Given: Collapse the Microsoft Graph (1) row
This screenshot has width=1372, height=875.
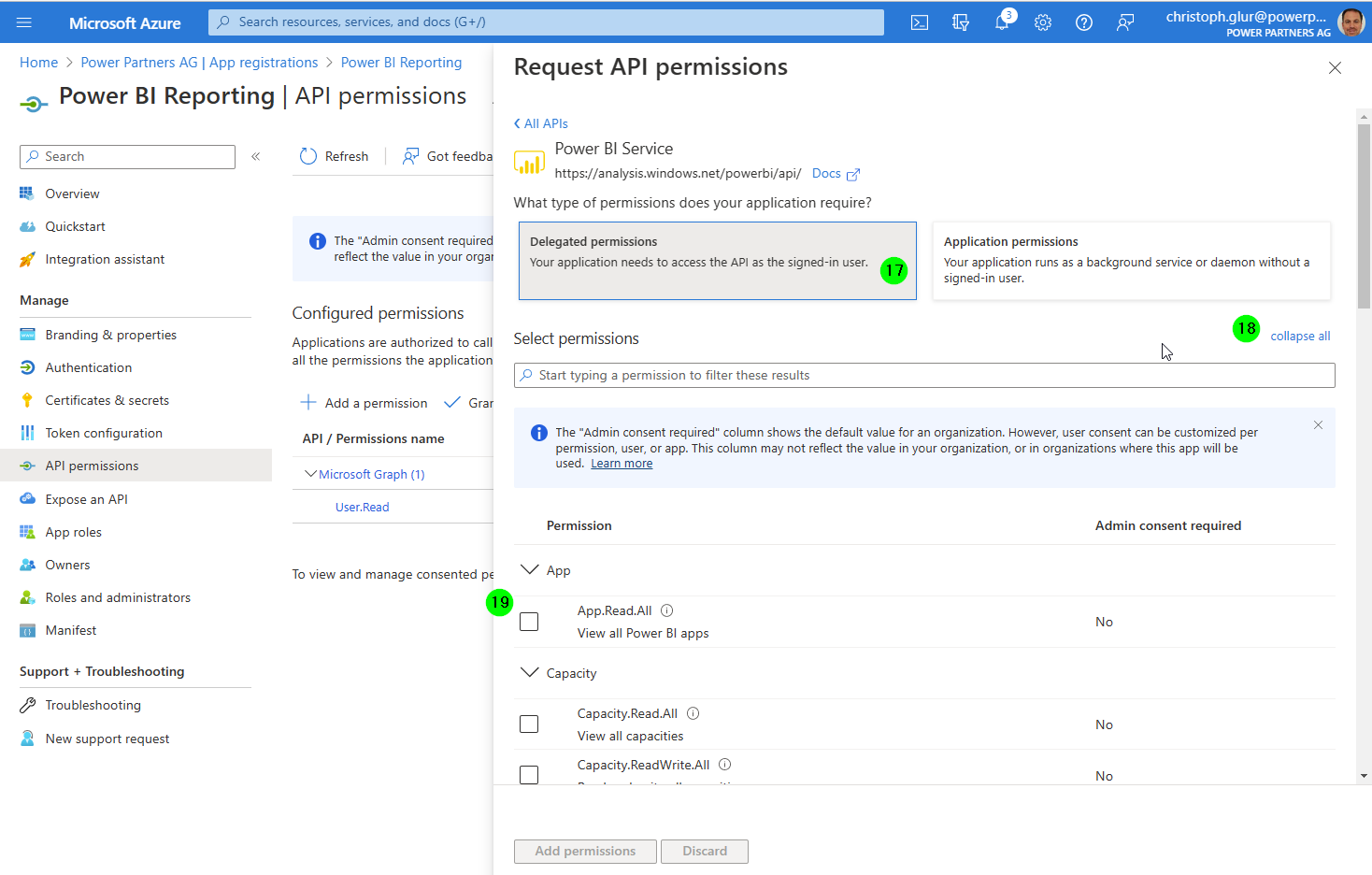Looking at the screenshot, I should tap(311, 474).
